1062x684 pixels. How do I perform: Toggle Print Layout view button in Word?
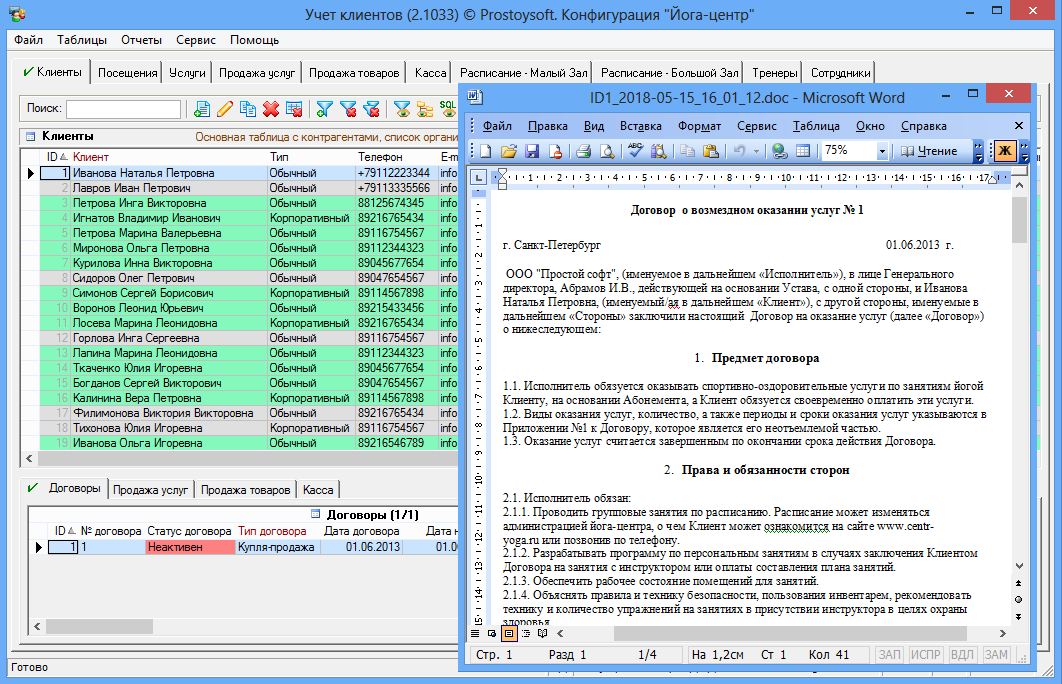point(509,634)
